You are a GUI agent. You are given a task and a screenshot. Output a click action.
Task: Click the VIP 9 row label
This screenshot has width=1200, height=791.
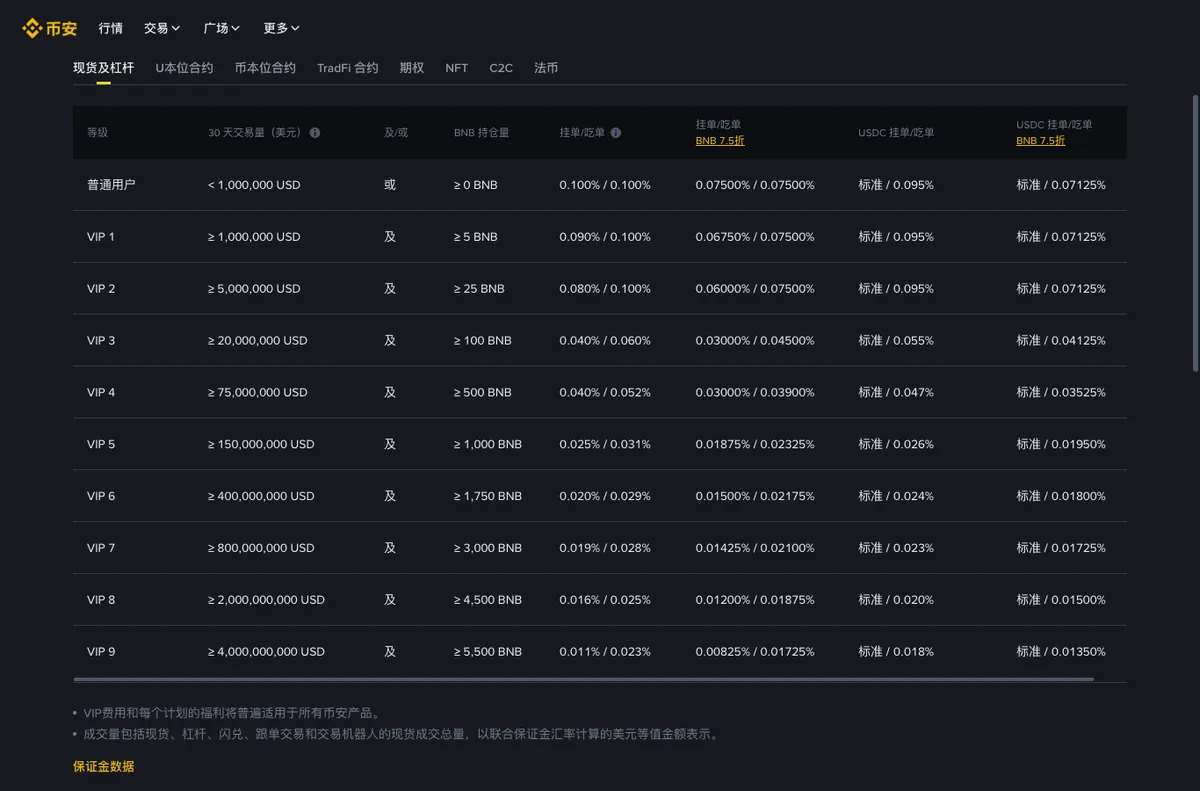click(x=101, y=652)
